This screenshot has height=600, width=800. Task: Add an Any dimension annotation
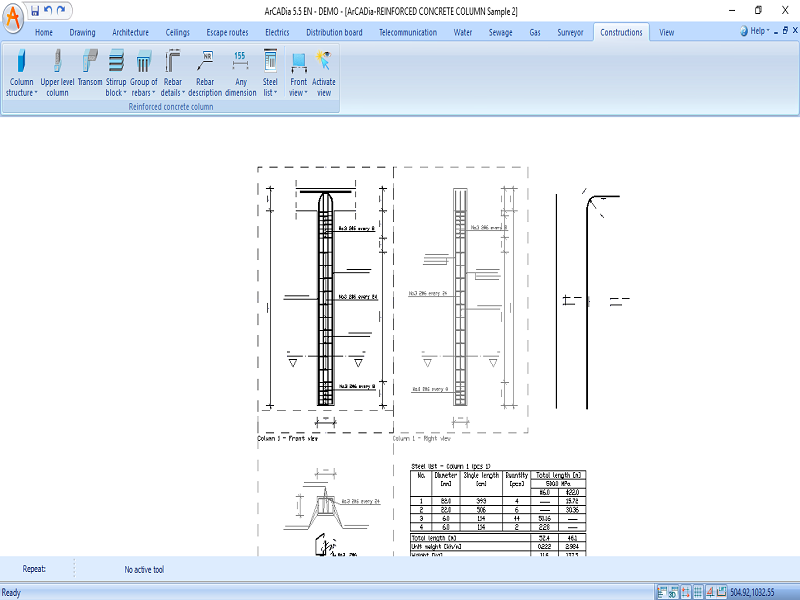tap(240, 75)
